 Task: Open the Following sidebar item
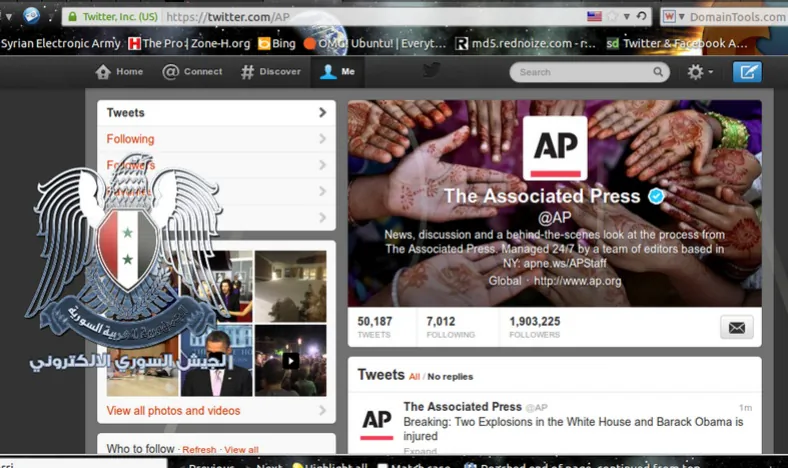(217, 139)
